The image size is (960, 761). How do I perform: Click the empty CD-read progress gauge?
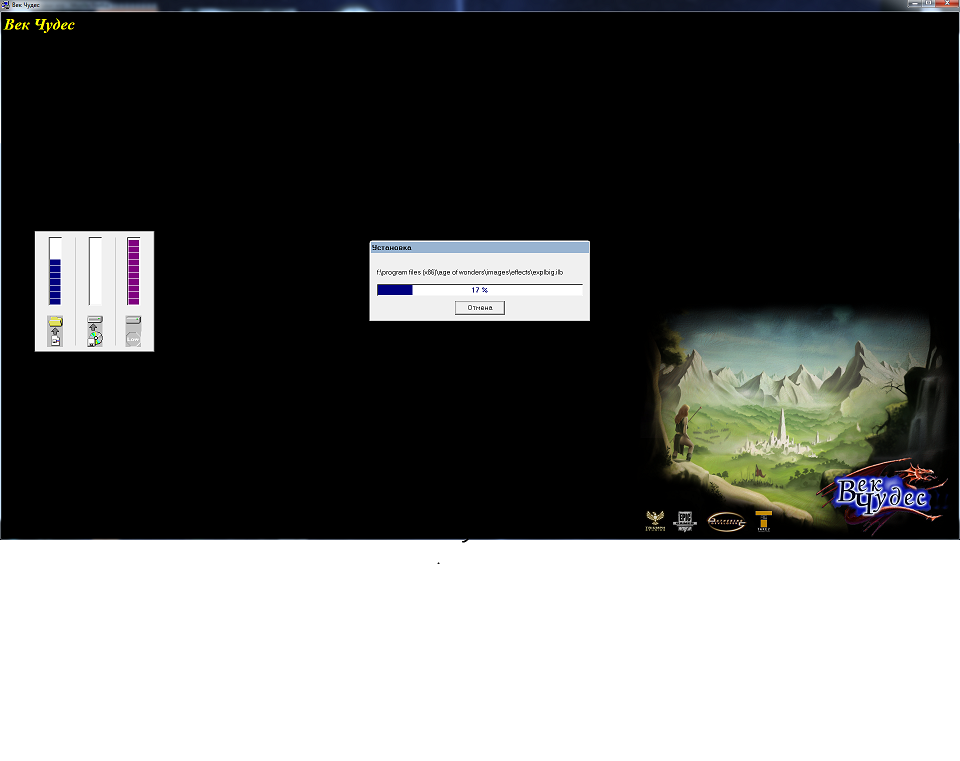tap(95, 271)
